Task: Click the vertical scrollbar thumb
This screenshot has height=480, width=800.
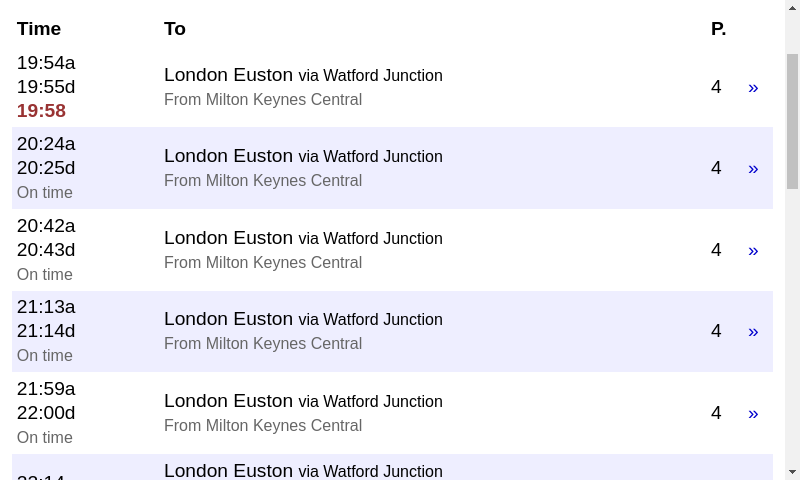Action: click(792, 121)
